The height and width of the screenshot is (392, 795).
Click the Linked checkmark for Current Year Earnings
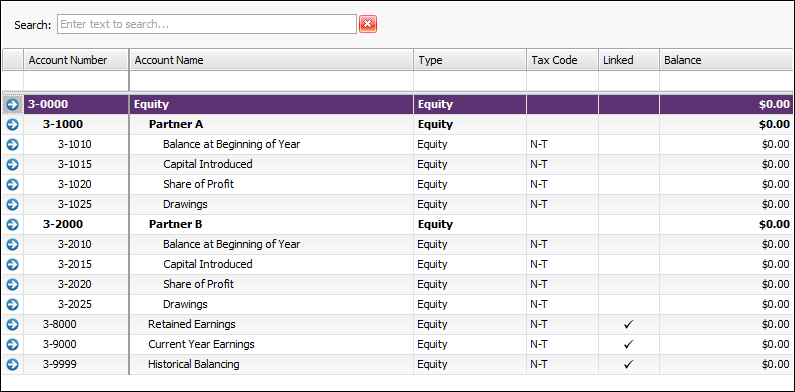(x=629, y=344)
